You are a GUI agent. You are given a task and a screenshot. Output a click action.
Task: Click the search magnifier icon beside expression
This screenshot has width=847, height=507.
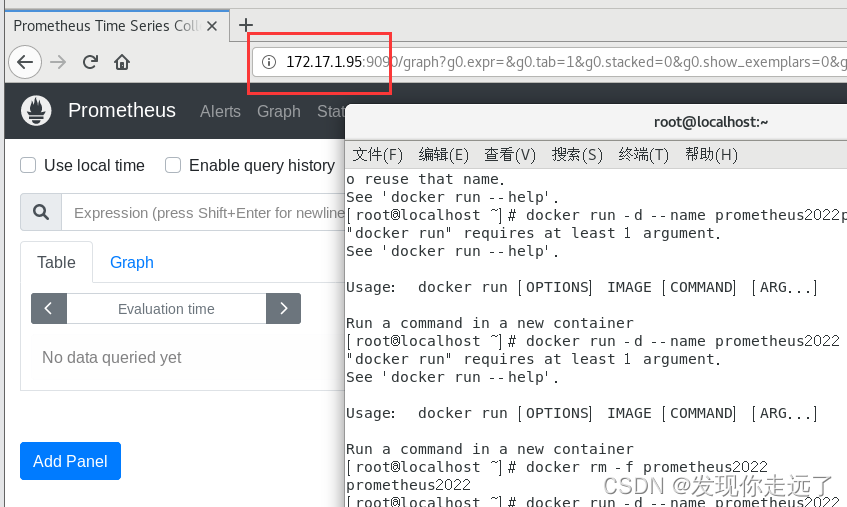tap(41, 212)
